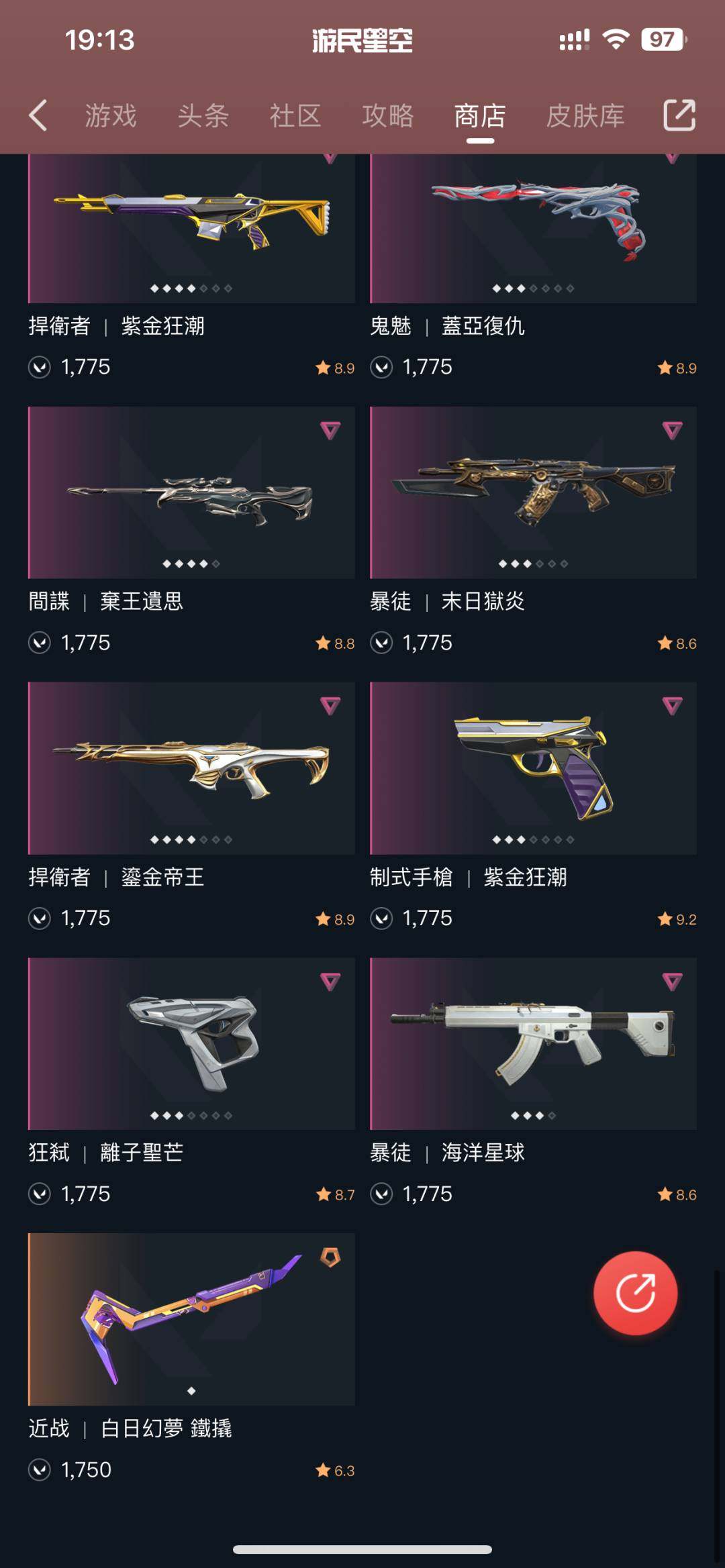
Task: Tap orange tier badge on 白日幻夢 鐵撬 card
Action: (330, 1257)
